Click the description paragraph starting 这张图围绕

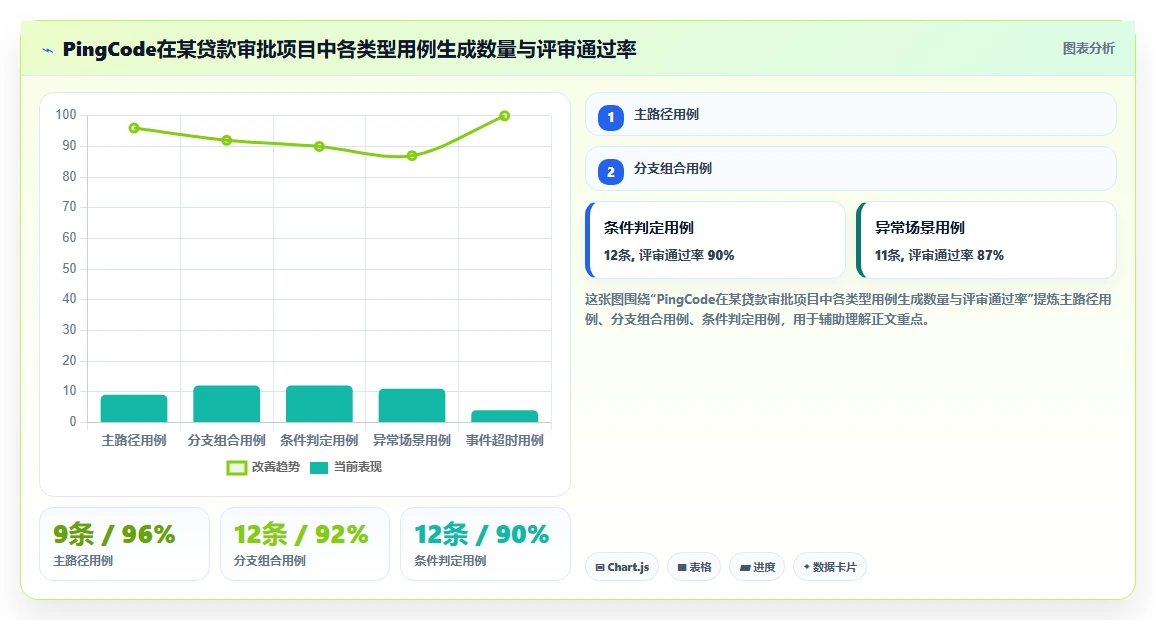point(848,310)
